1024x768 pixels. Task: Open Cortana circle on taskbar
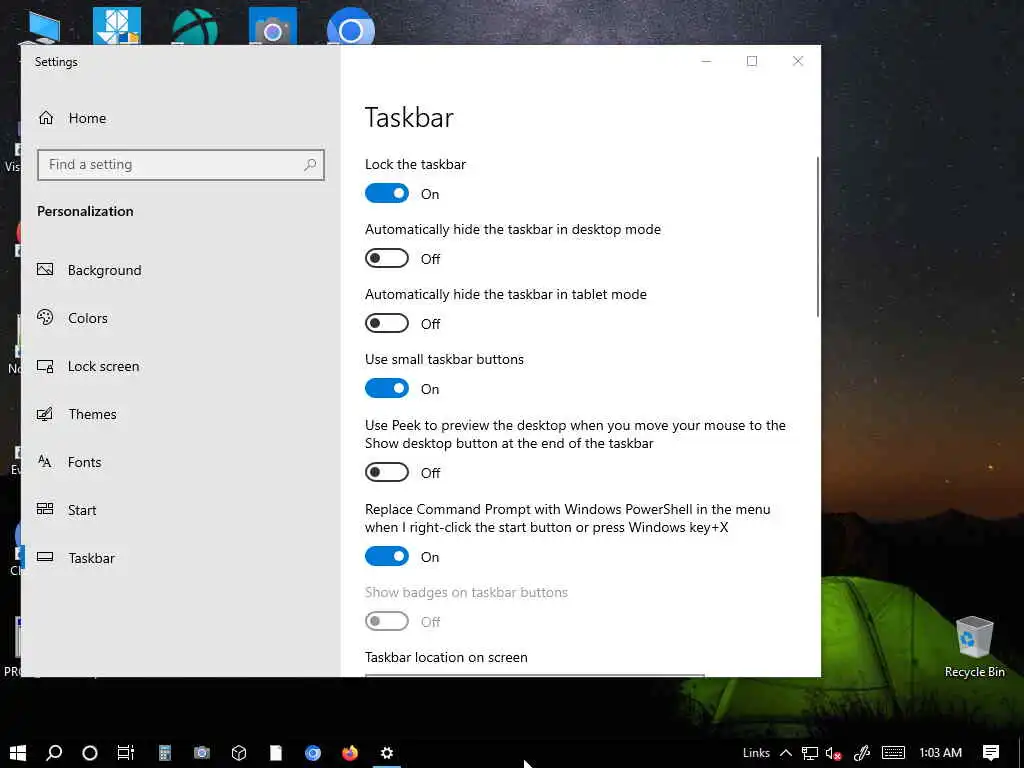(90, 753)
